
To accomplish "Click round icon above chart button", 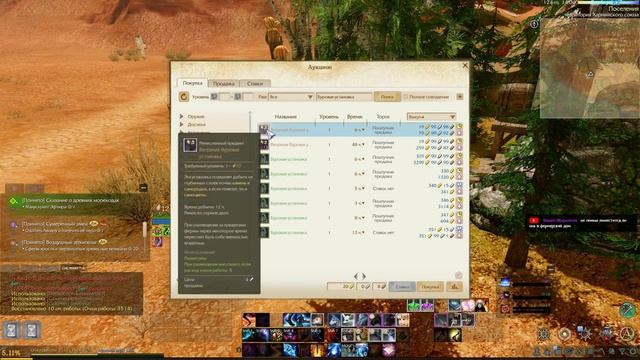I will pos(458,276).
